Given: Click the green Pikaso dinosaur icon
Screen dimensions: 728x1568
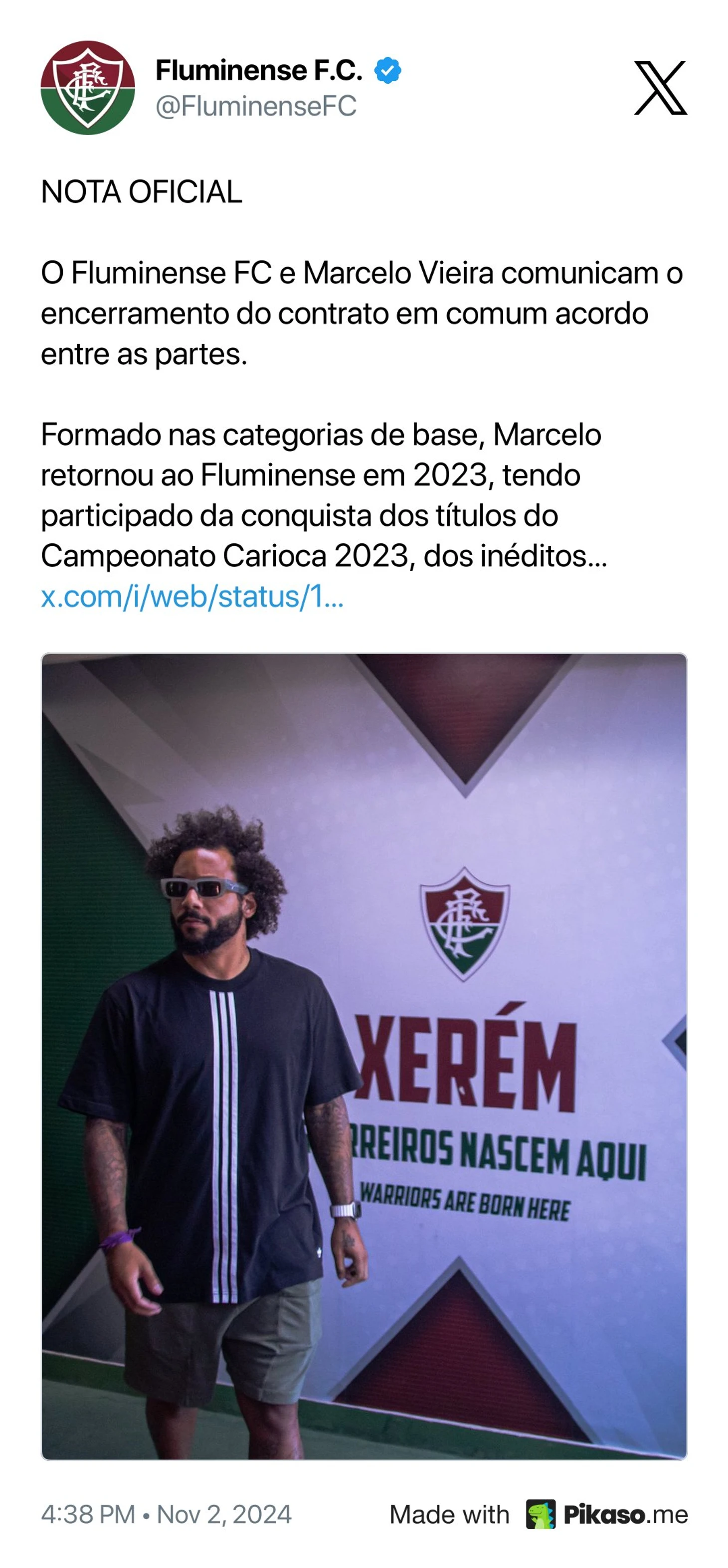Looking at the screenshot, I should pyautogui.click(x=541, y=1515).
